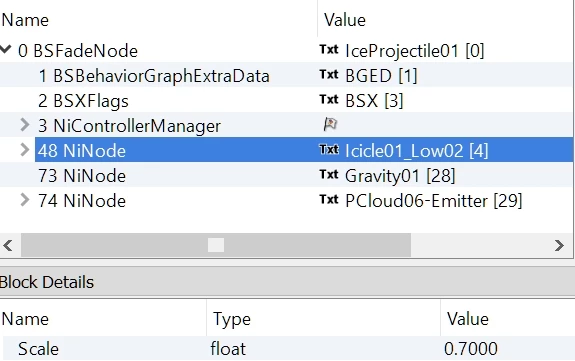Screen dimensions: 575x361
Task: Click the Txt icon beside IceProjectile01
Action: 329,50
